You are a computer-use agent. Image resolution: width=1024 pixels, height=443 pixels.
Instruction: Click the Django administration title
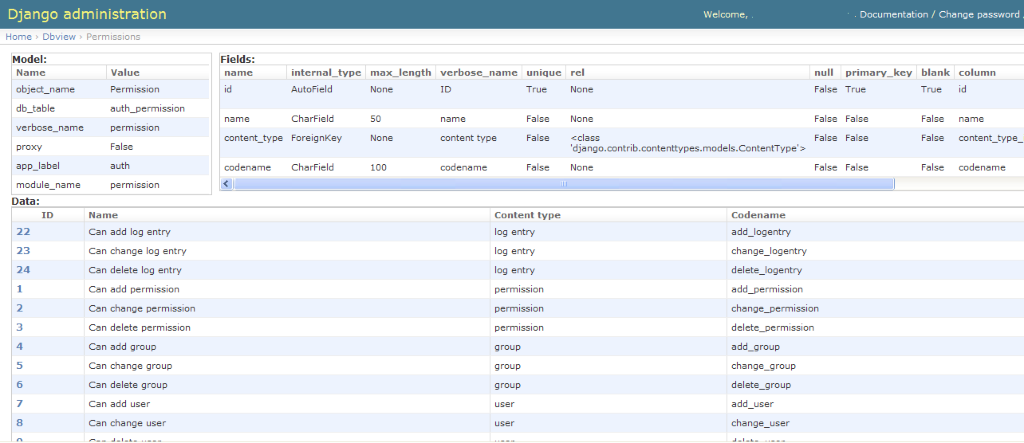(87, 15)
